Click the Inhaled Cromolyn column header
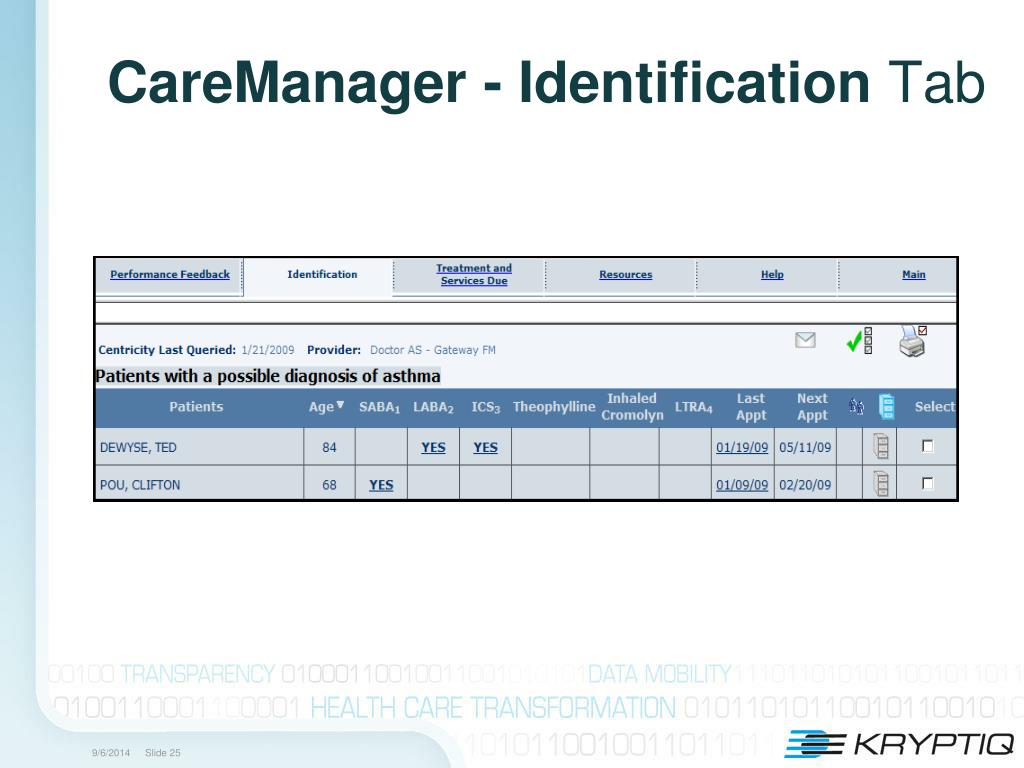1024x768 pixels. point(632,407)
